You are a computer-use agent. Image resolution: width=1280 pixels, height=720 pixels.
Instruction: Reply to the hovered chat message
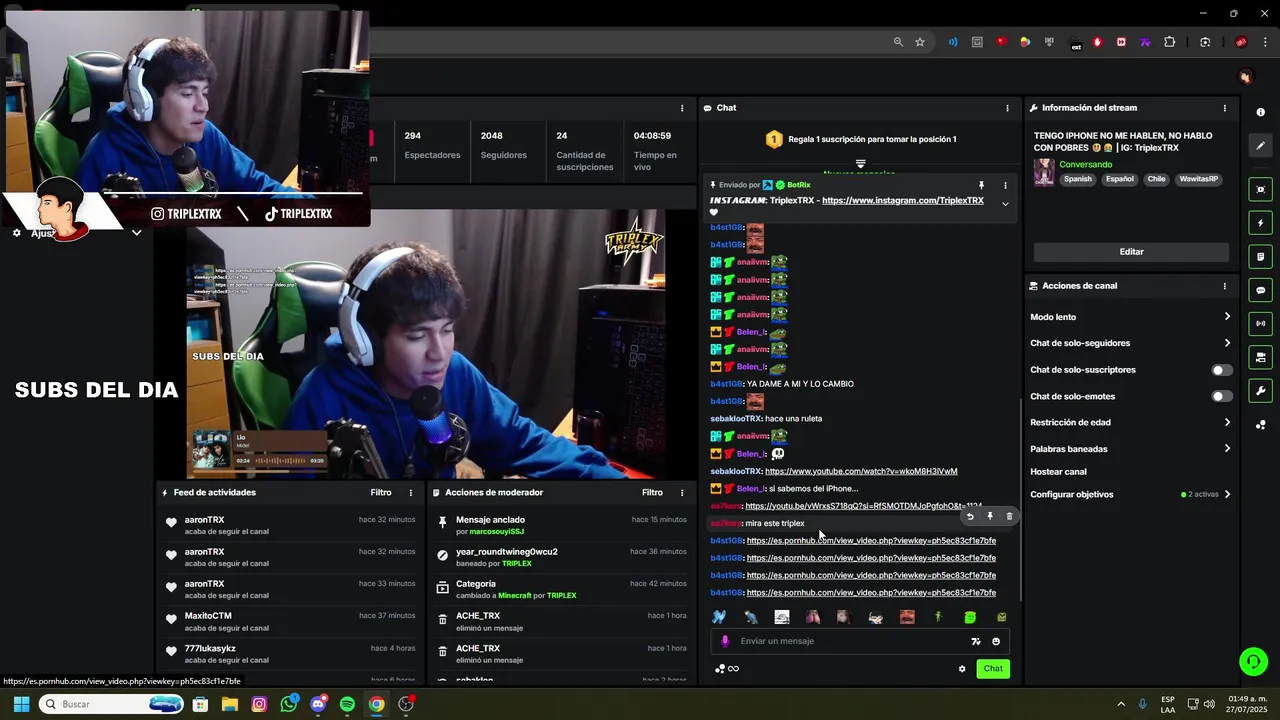point(969,516)
